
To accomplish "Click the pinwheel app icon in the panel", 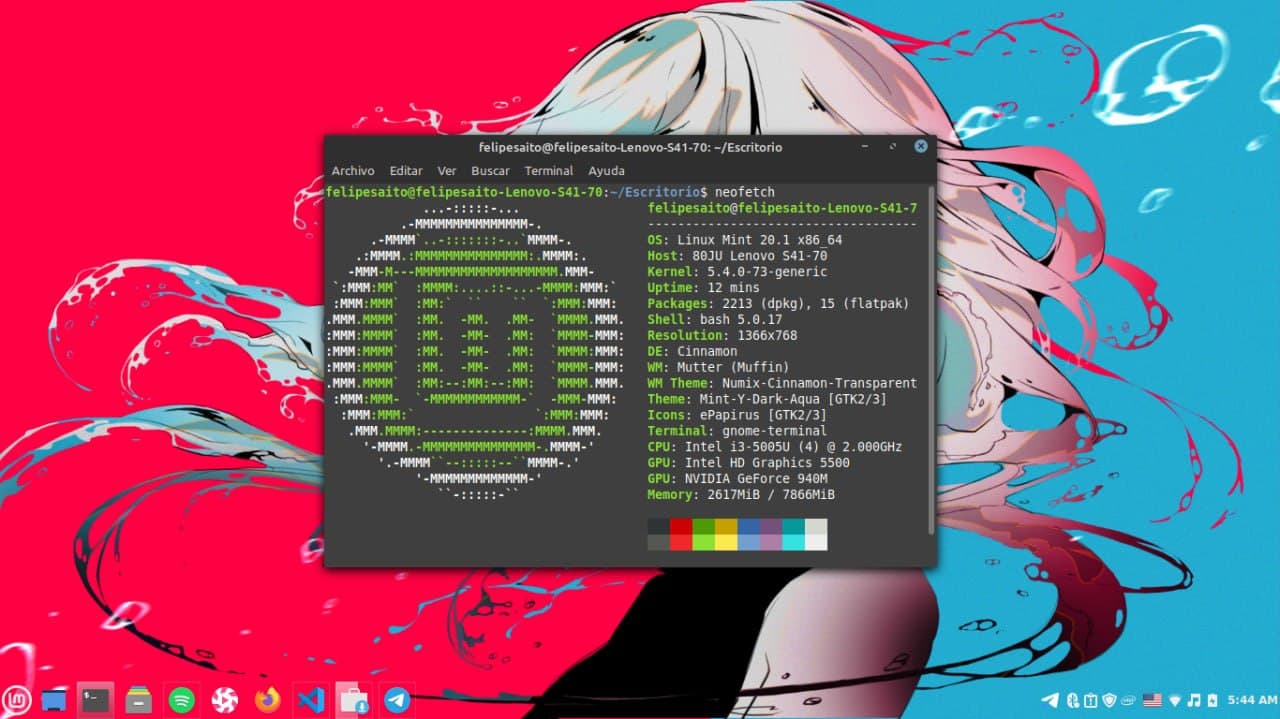I will 225,700.
